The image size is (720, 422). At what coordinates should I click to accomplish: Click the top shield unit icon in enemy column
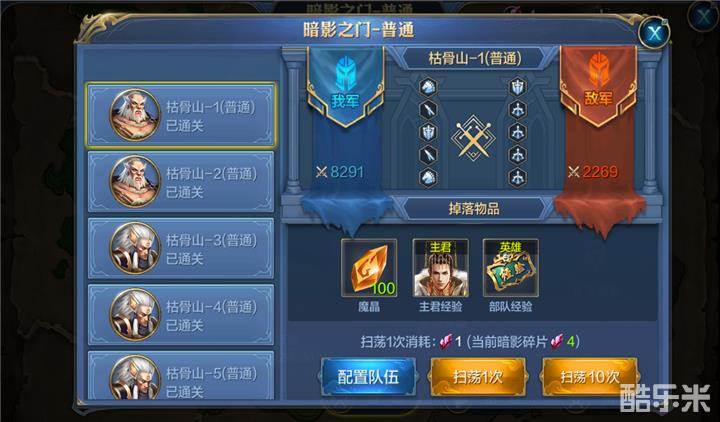[518, 87]
